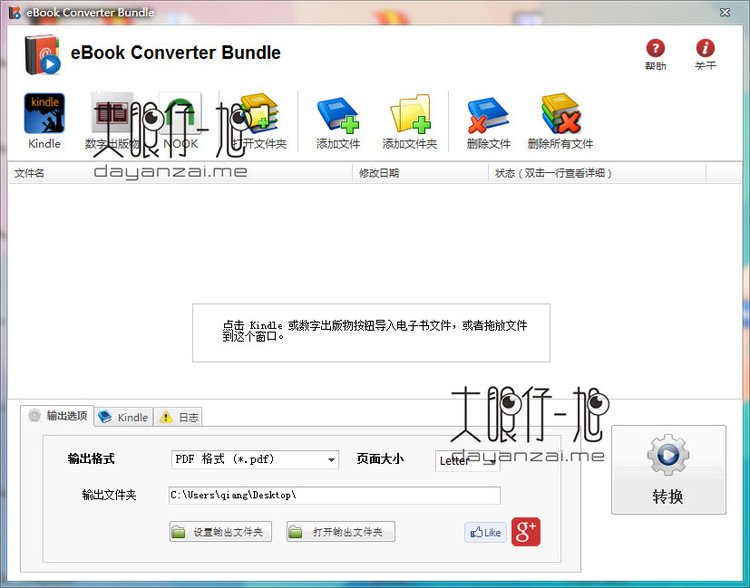The image size is (750, 588).
Task: Open the 页面大小 Letter dropdown
Action: click(466, 461)
